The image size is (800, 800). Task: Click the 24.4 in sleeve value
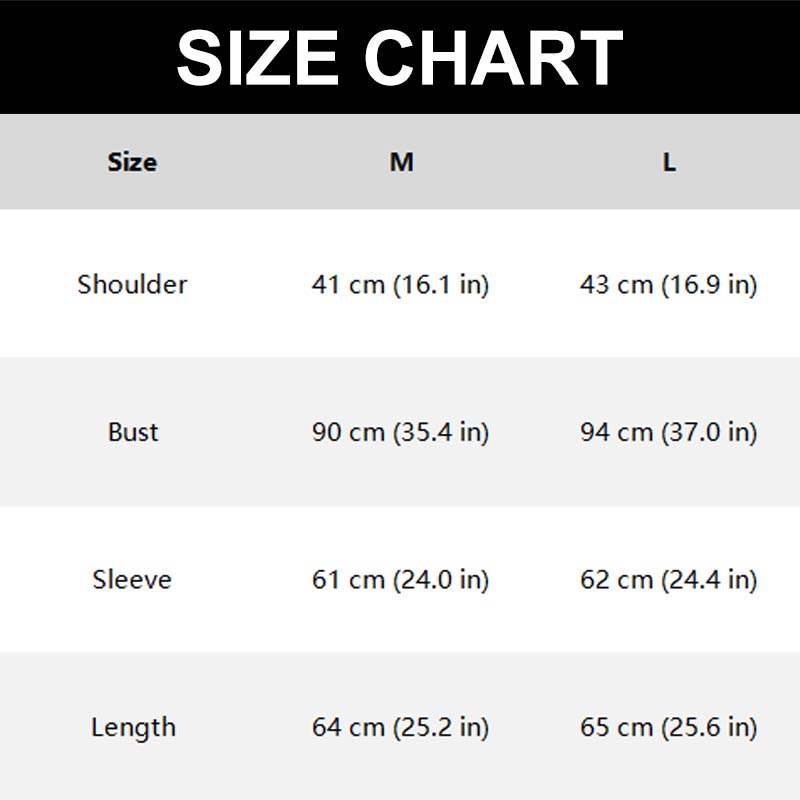pyautogui.click(x=709, y=579)
